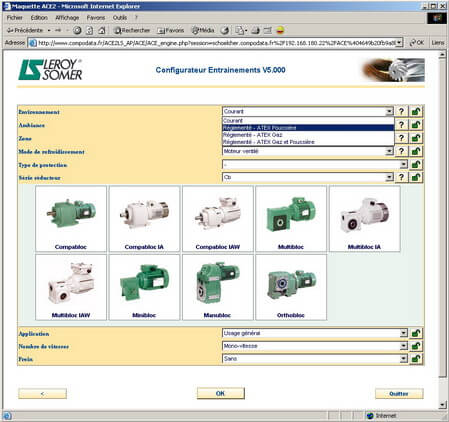Select Réglementé - ATEX Gaz option
The image size is (449, 422).
coord(308,135)
